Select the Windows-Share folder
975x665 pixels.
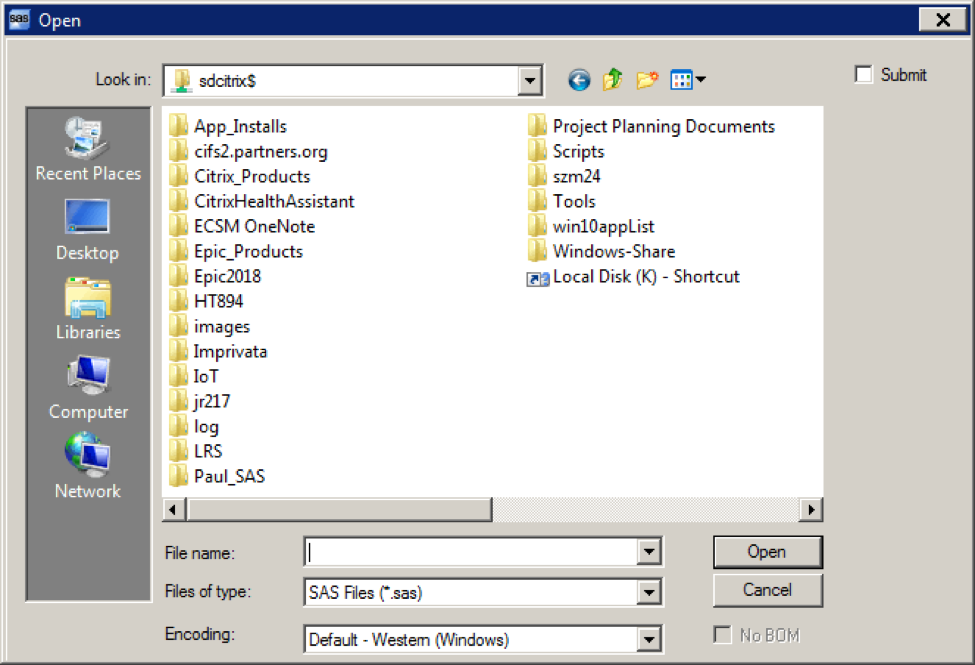point(602,251)
